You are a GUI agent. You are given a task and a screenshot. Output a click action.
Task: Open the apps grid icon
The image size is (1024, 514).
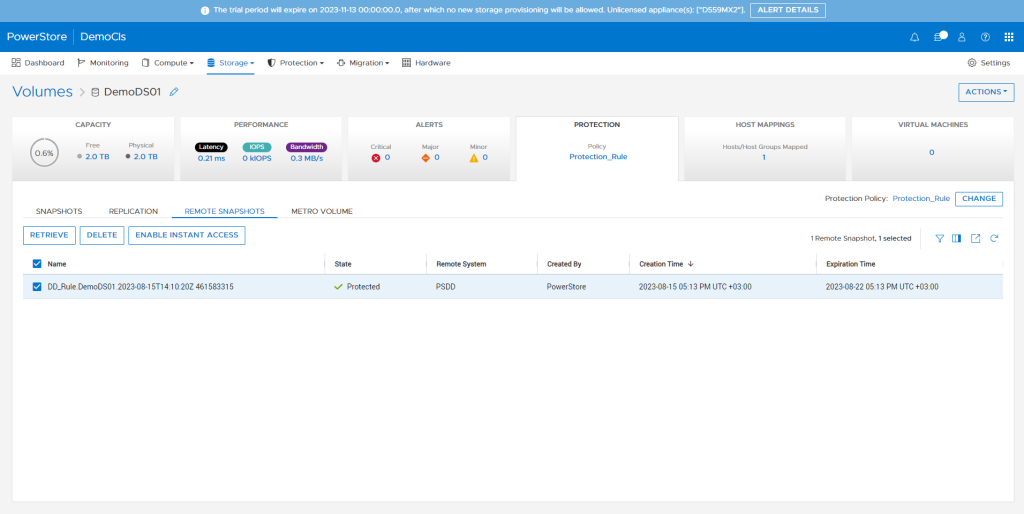(1008, 37)
